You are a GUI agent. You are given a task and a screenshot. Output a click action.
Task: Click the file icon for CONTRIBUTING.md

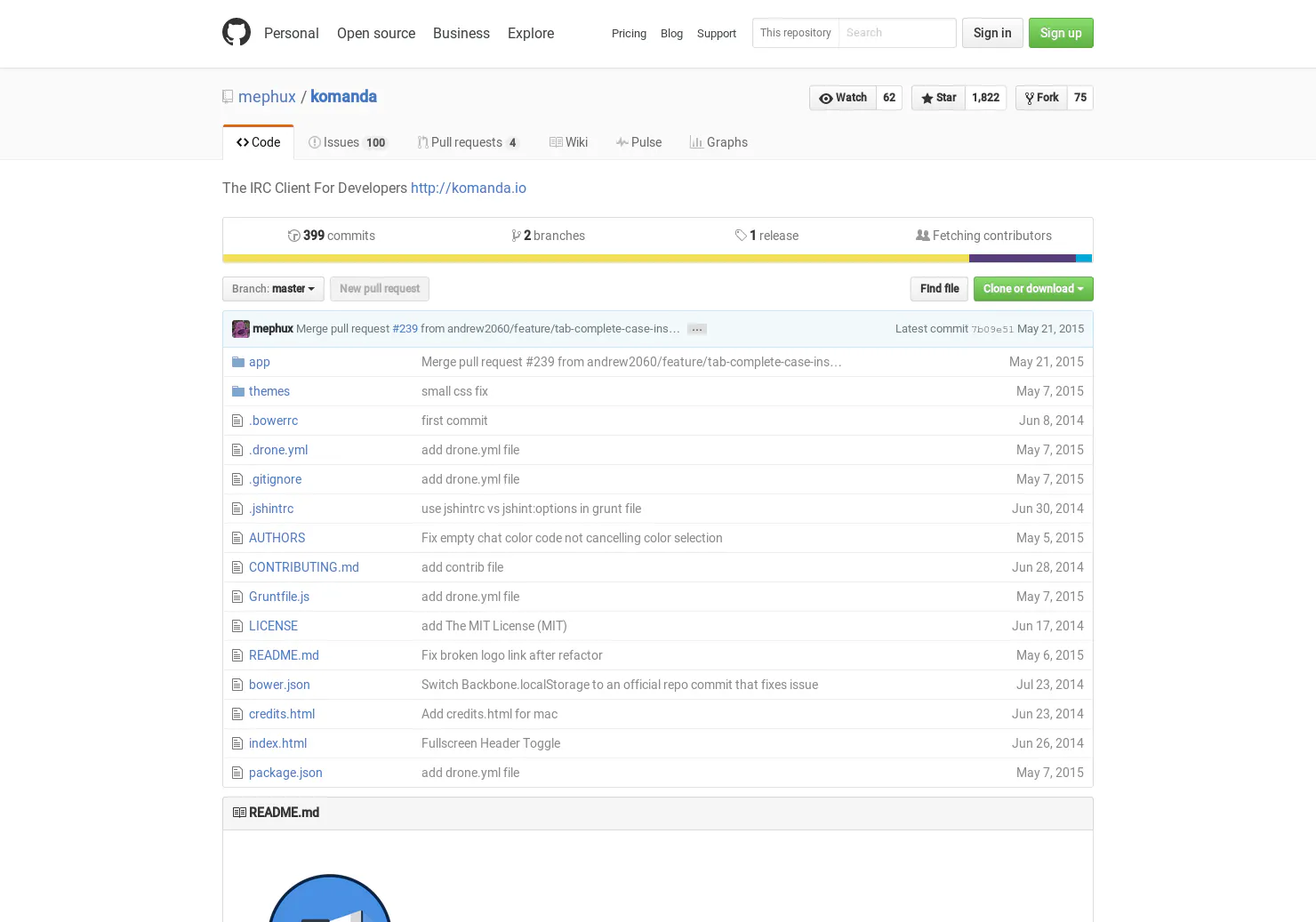coord(237,567)
